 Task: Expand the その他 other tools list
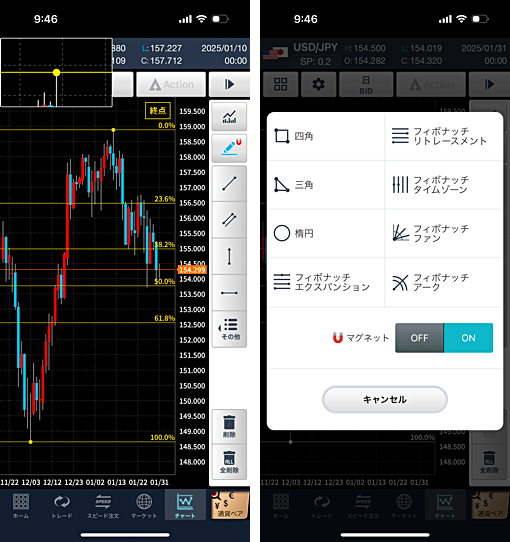(x=229, y=329)
